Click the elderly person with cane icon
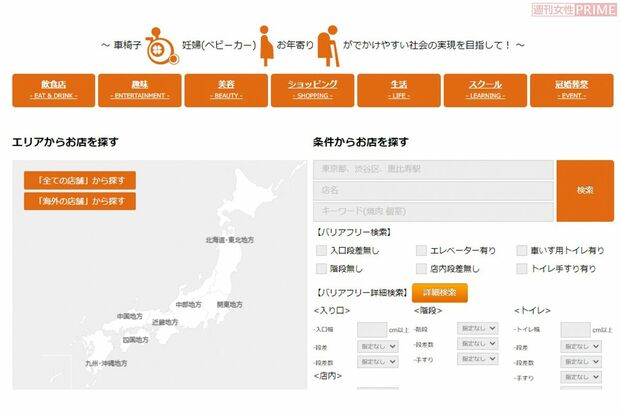620x413 pixels. click(x=329, y=46)
